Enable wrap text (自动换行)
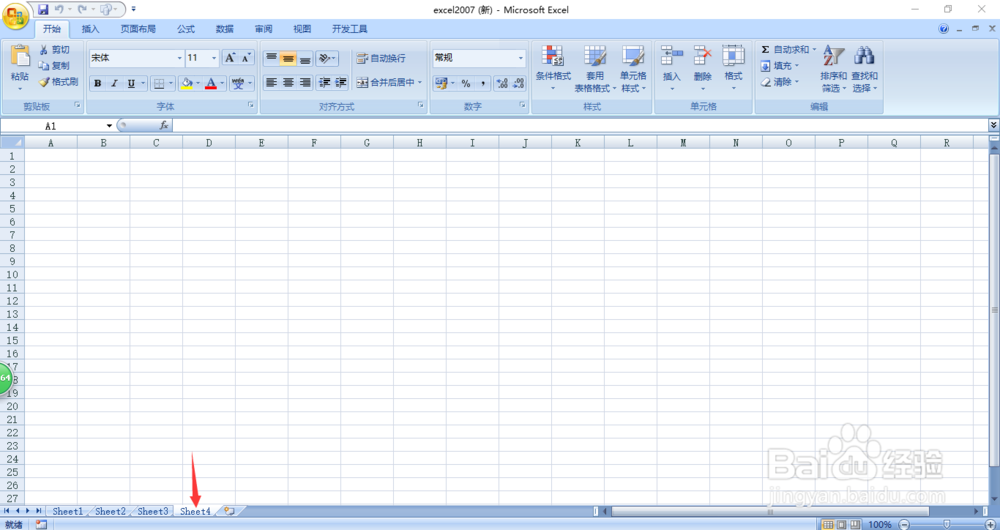The width and height of the screenshot is (1000, 530). click(381, 58)
